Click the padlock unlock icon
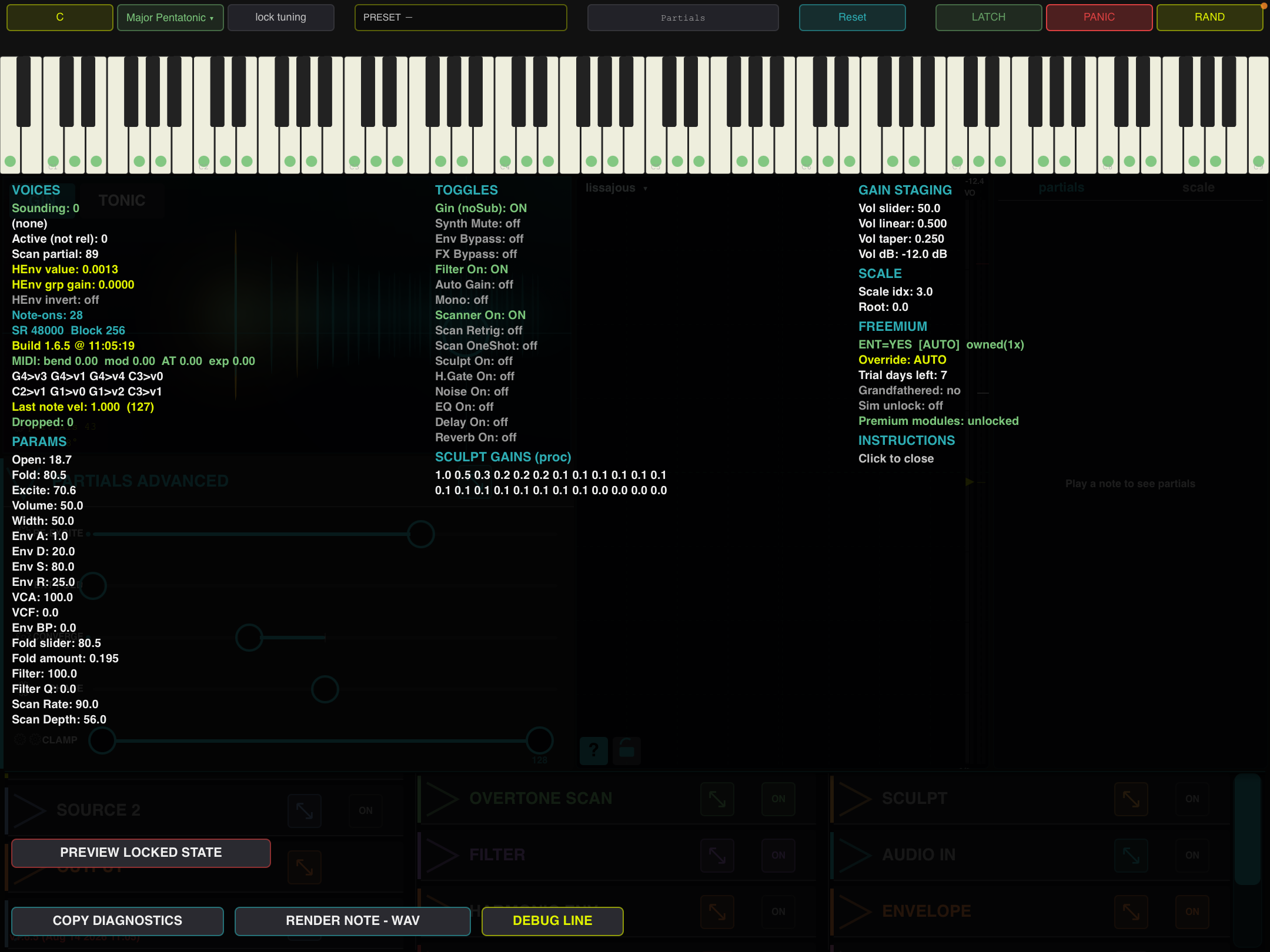The width and height of the screenshot is (1270, 952). [x=627, y=750]
